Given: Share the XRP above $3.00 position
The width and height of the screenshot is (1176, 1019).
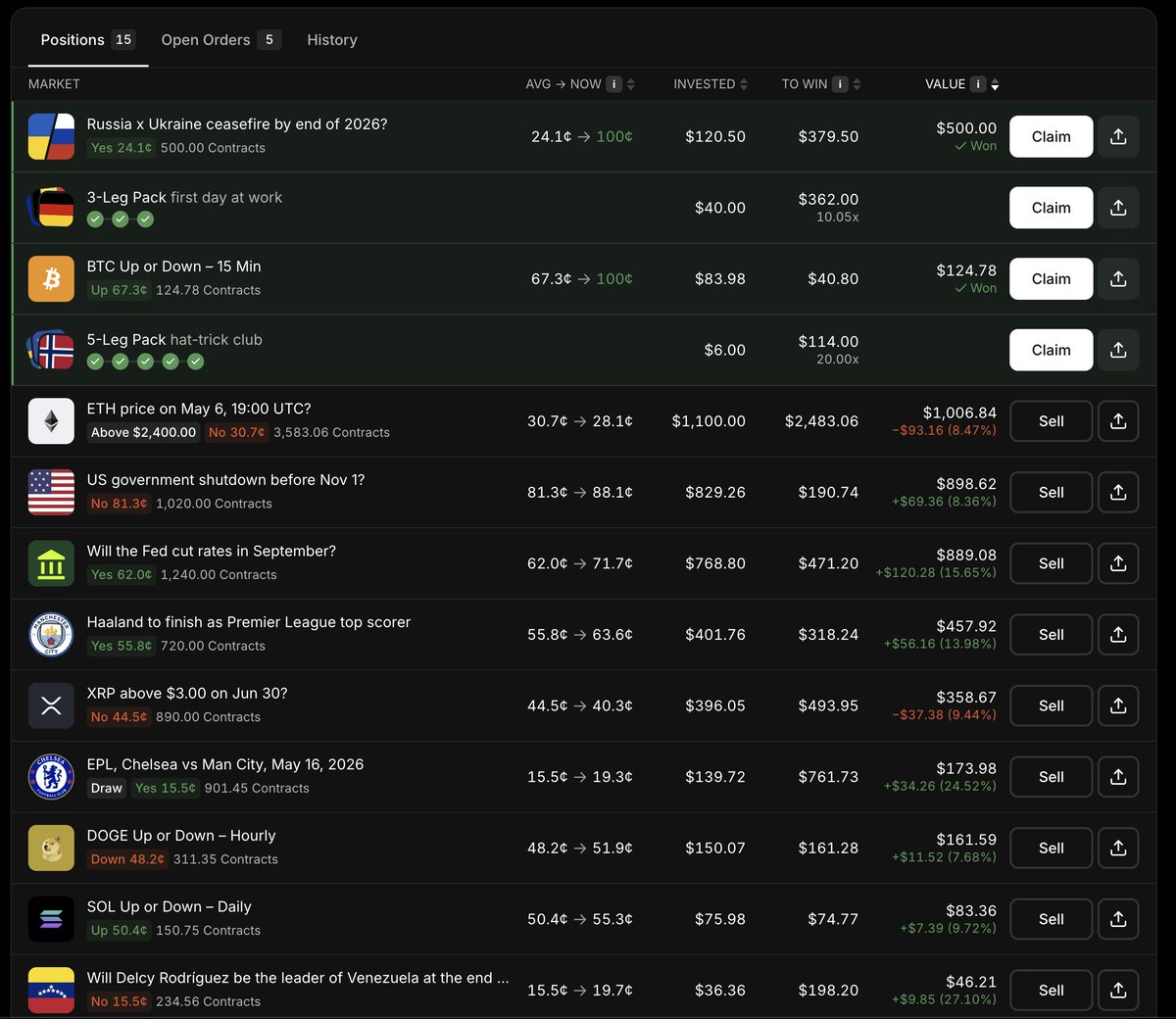Looking at the screenshot, I should 1118,705.
